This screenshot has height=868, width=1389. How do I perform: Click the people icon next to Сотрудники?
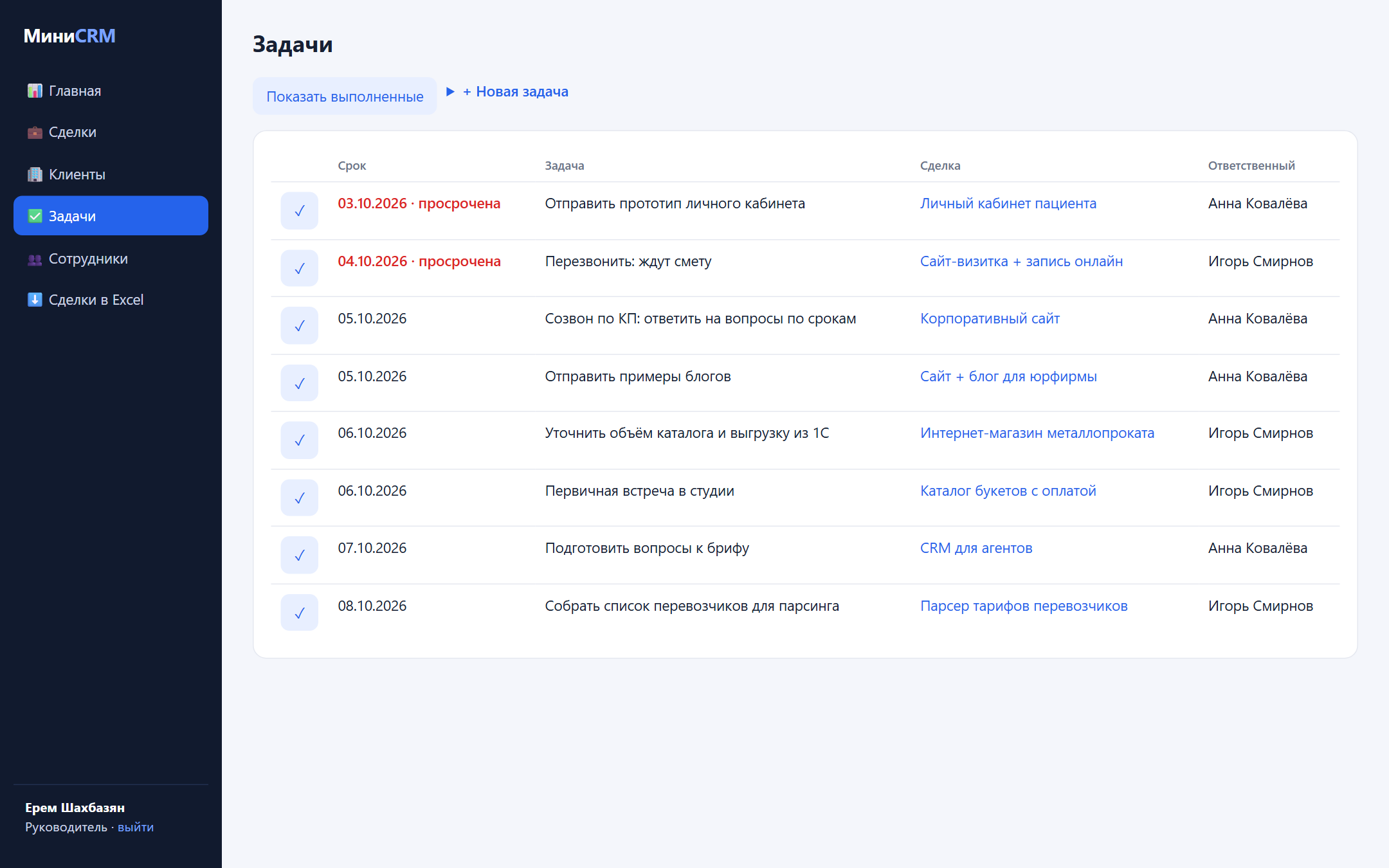(x=35, y=259)
